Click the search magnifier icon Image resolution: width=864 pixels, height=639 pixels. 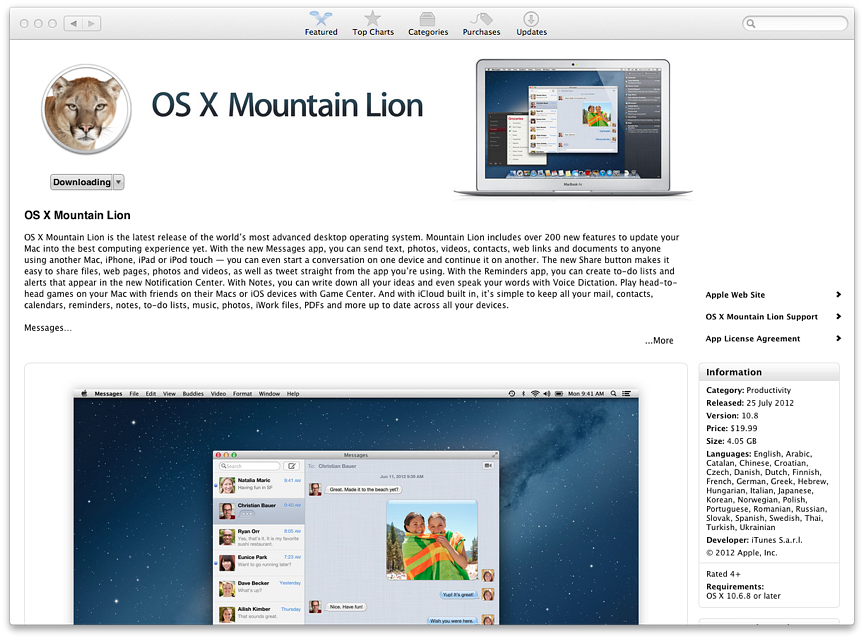(750, 23)
